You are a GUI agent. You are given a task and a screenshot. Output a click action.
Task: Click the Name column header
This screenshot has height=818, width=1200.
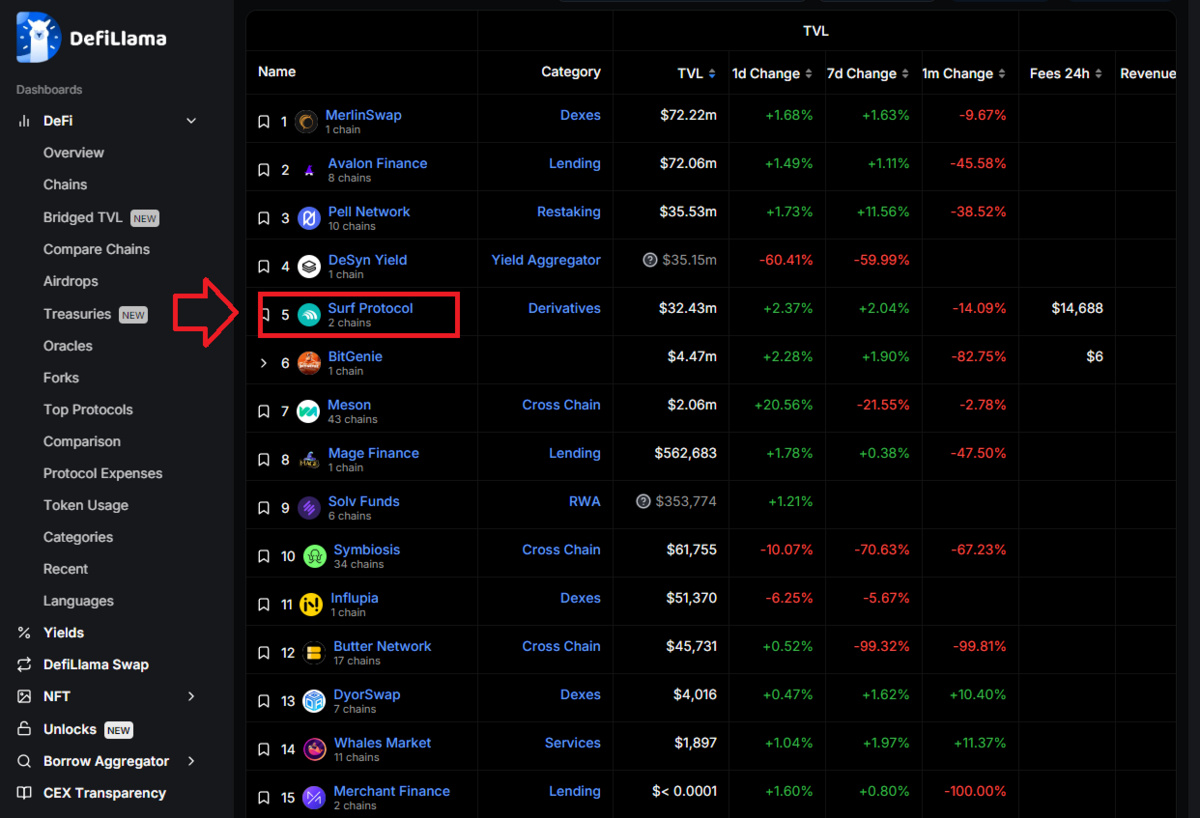tap(277, 72)
